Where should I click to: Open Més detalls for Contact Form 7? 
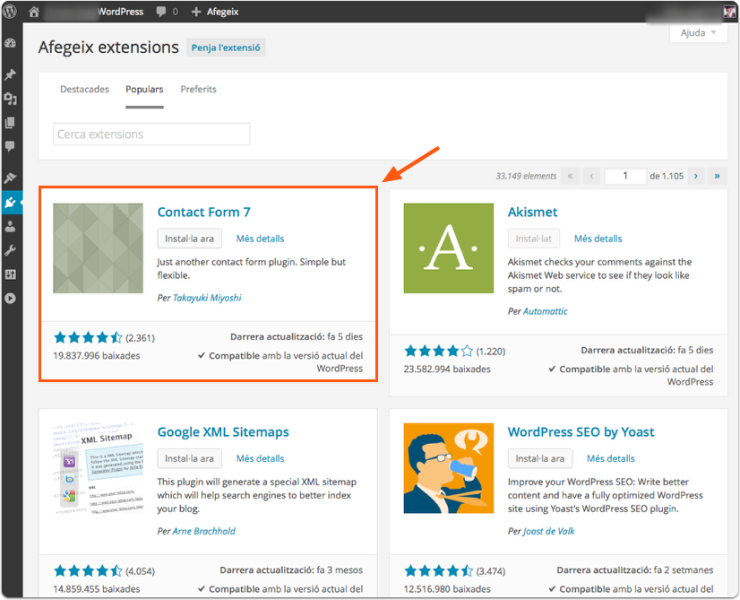click(260, 238)
